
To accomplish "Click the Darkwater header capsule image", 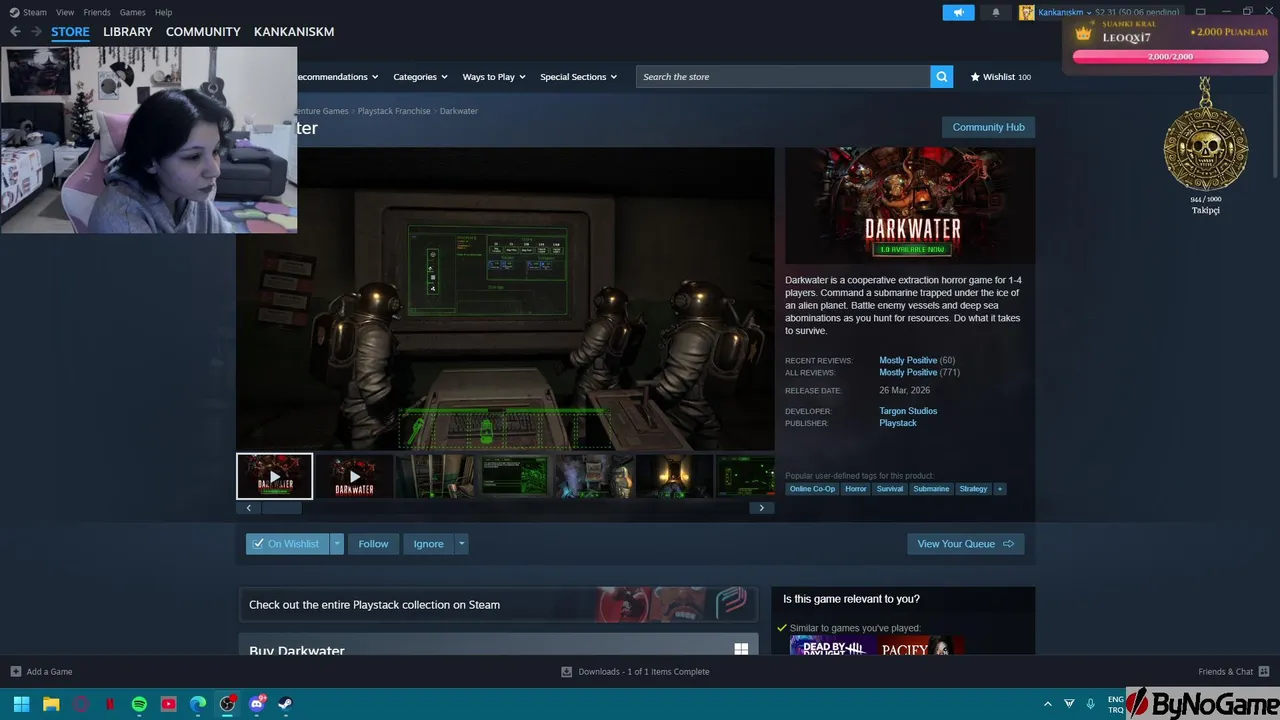I will point(910,206).
